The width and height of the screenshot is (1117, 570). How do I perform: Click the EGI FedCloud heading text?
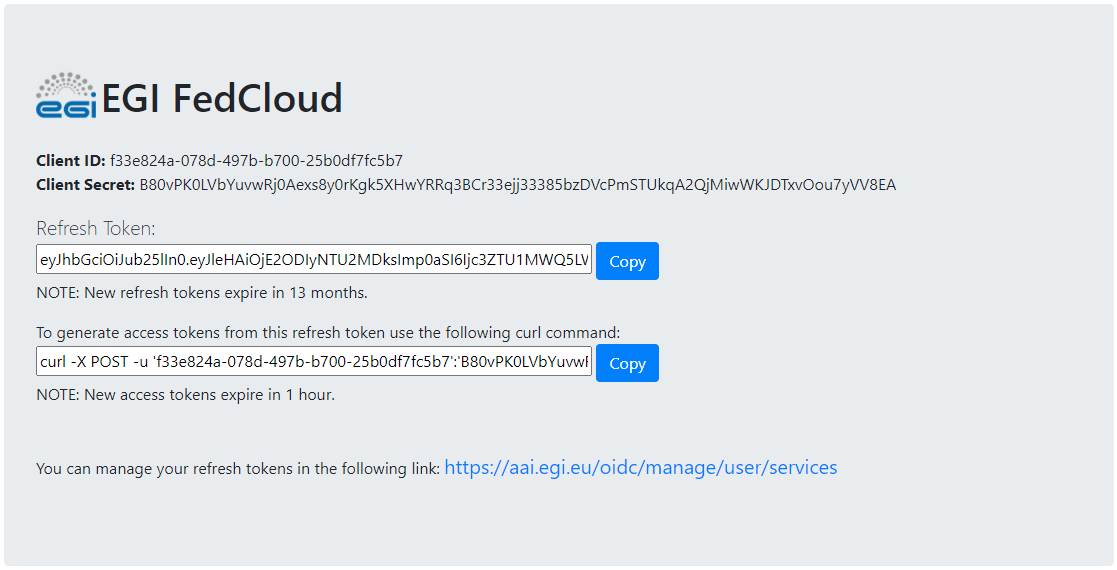pos(222,99)
